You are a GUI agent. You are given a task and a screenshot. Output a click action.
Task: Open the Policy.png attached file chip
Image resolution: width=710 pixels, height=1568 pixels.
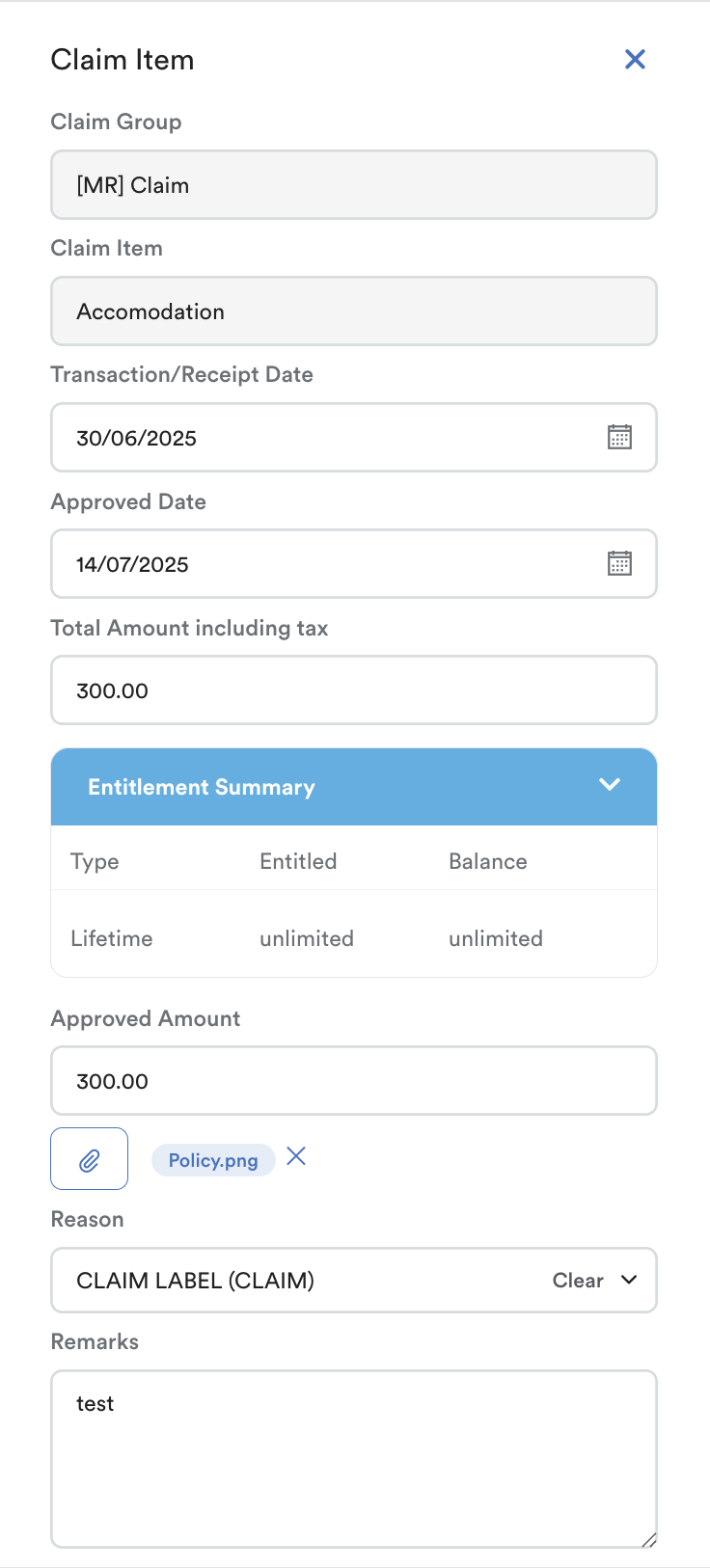(x=213, y=1160)
